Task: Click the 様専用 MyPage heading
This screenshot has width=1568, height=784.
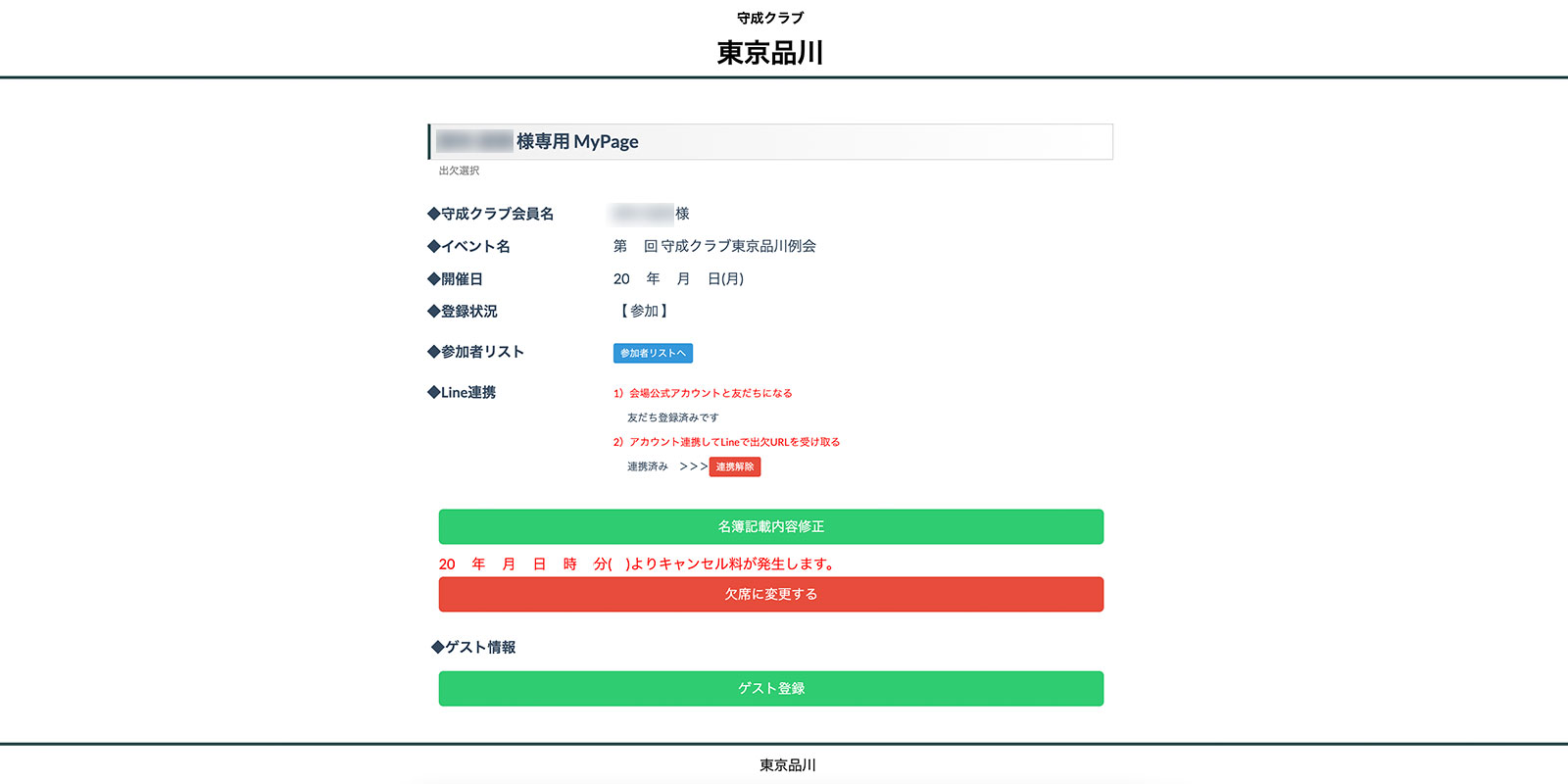Action: (x=577, y=141)
